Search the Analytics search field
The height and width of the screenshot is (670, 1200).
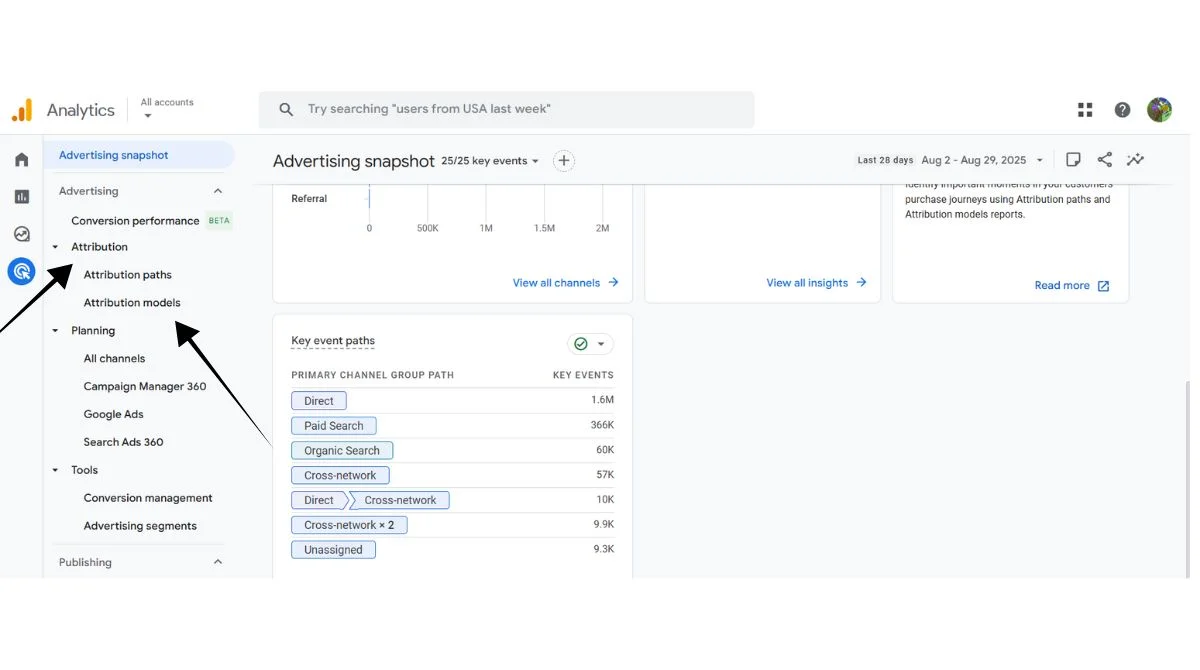(x=506, y=109)
